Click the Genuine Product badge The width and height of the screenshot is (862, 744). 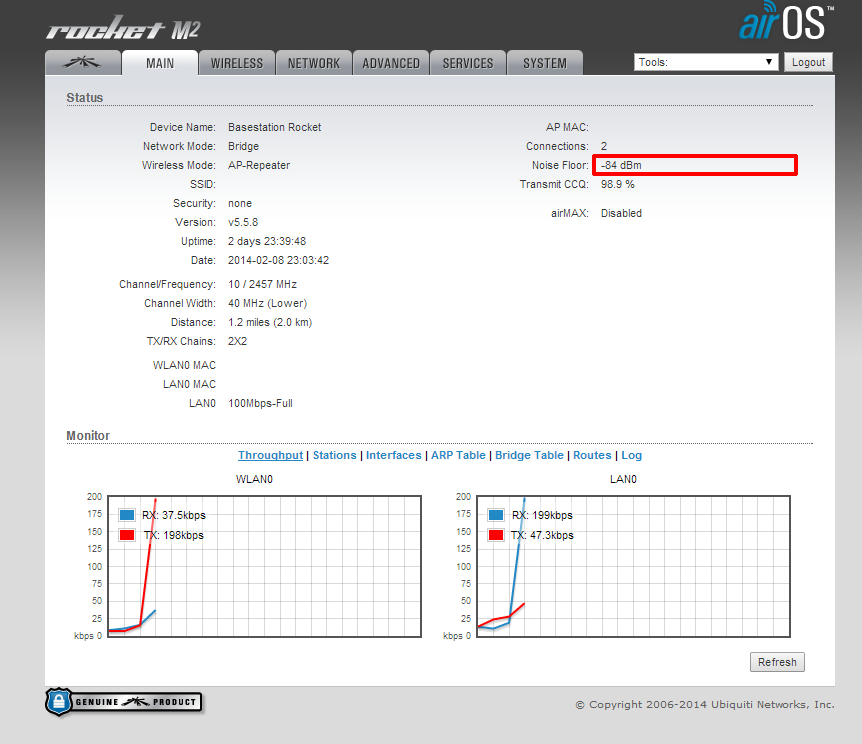(x=123, y=702)
